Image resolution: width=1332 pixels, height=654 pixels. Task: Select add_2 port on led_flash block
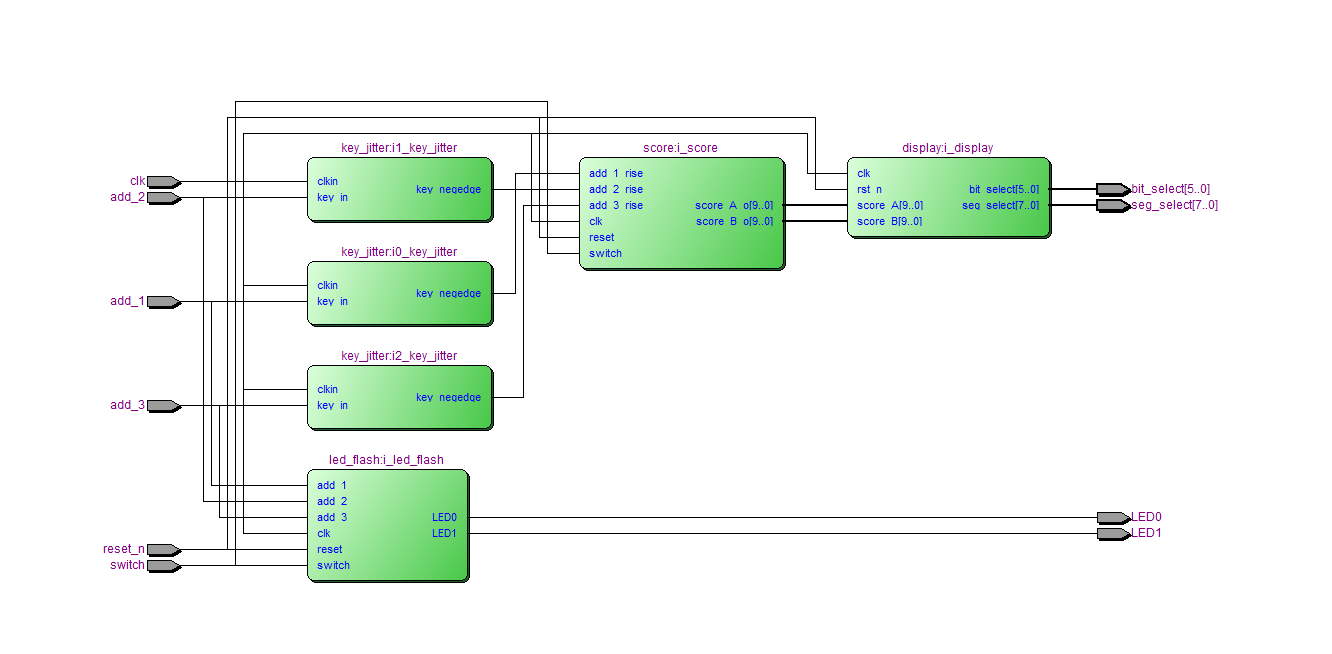click(333, 502)
